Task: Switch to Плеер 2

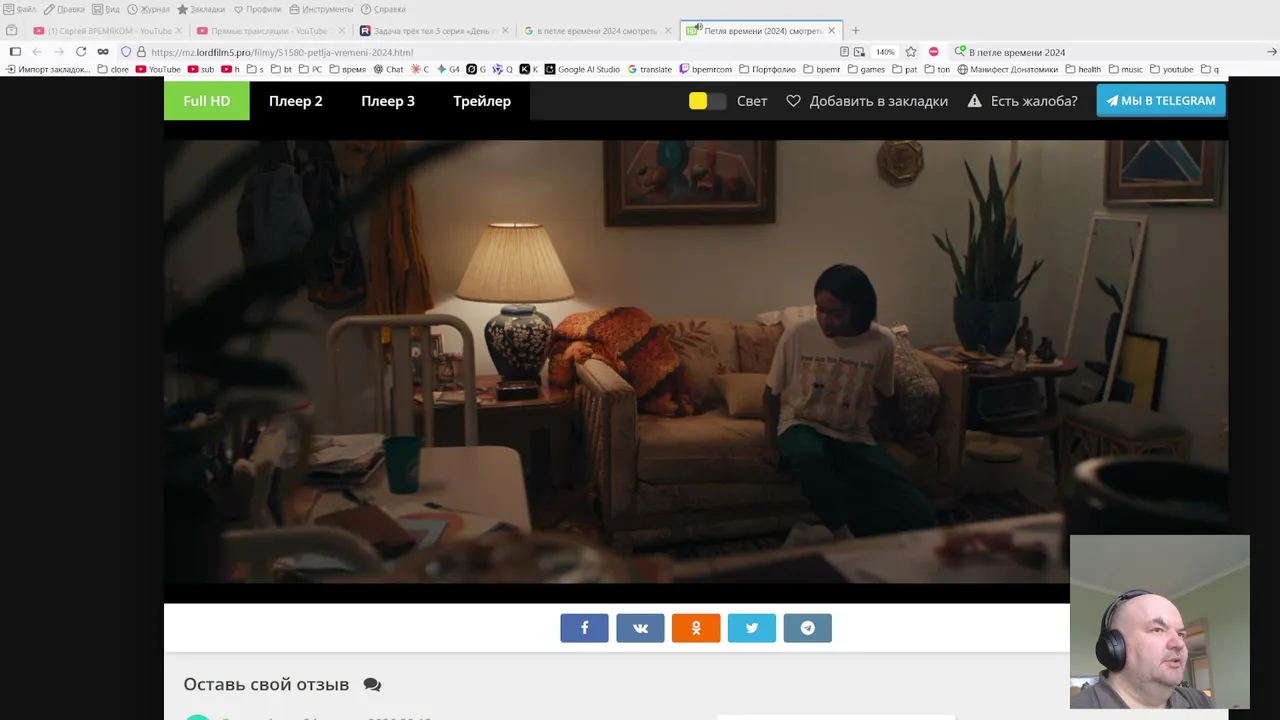Action: pos(296,101)
